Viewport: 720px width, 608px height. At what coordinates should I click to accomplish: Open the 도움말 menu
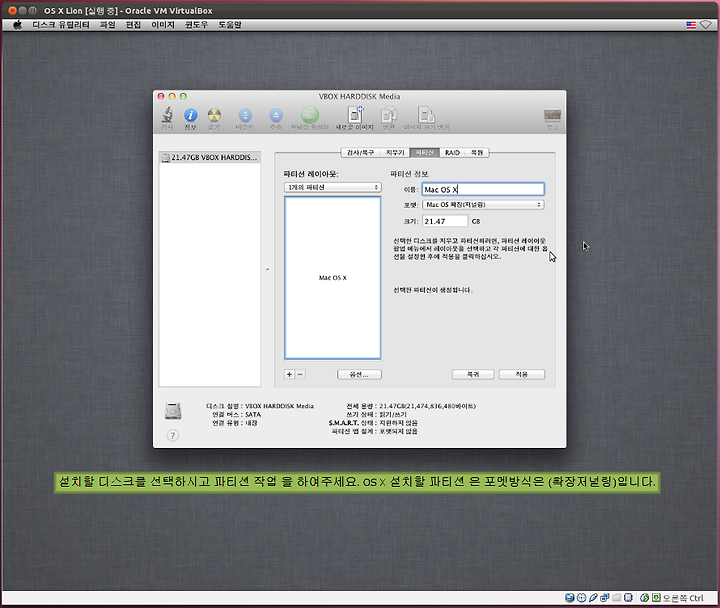coord(230,25)
